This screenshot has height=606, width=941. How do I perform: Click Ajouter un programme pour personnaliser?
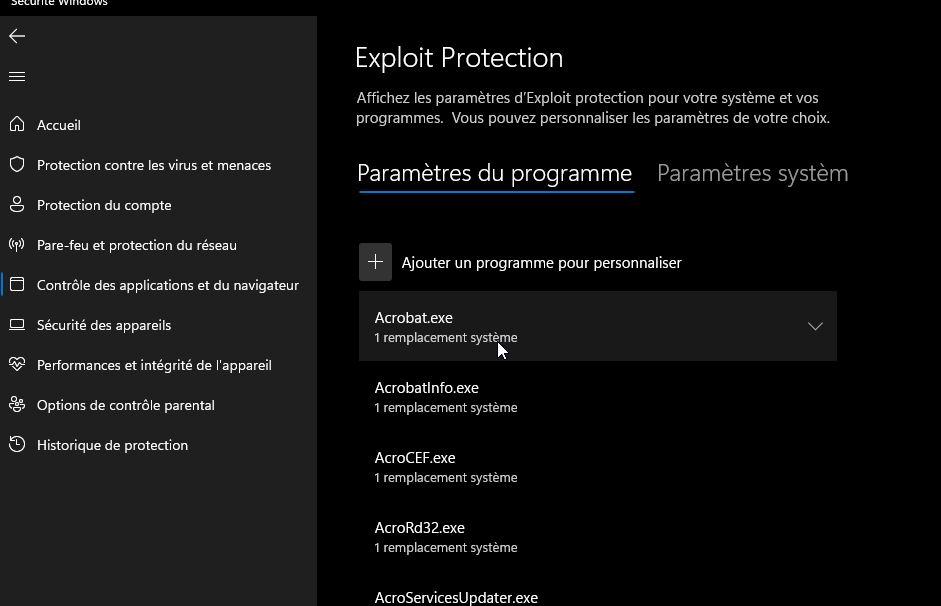[541, 263]
